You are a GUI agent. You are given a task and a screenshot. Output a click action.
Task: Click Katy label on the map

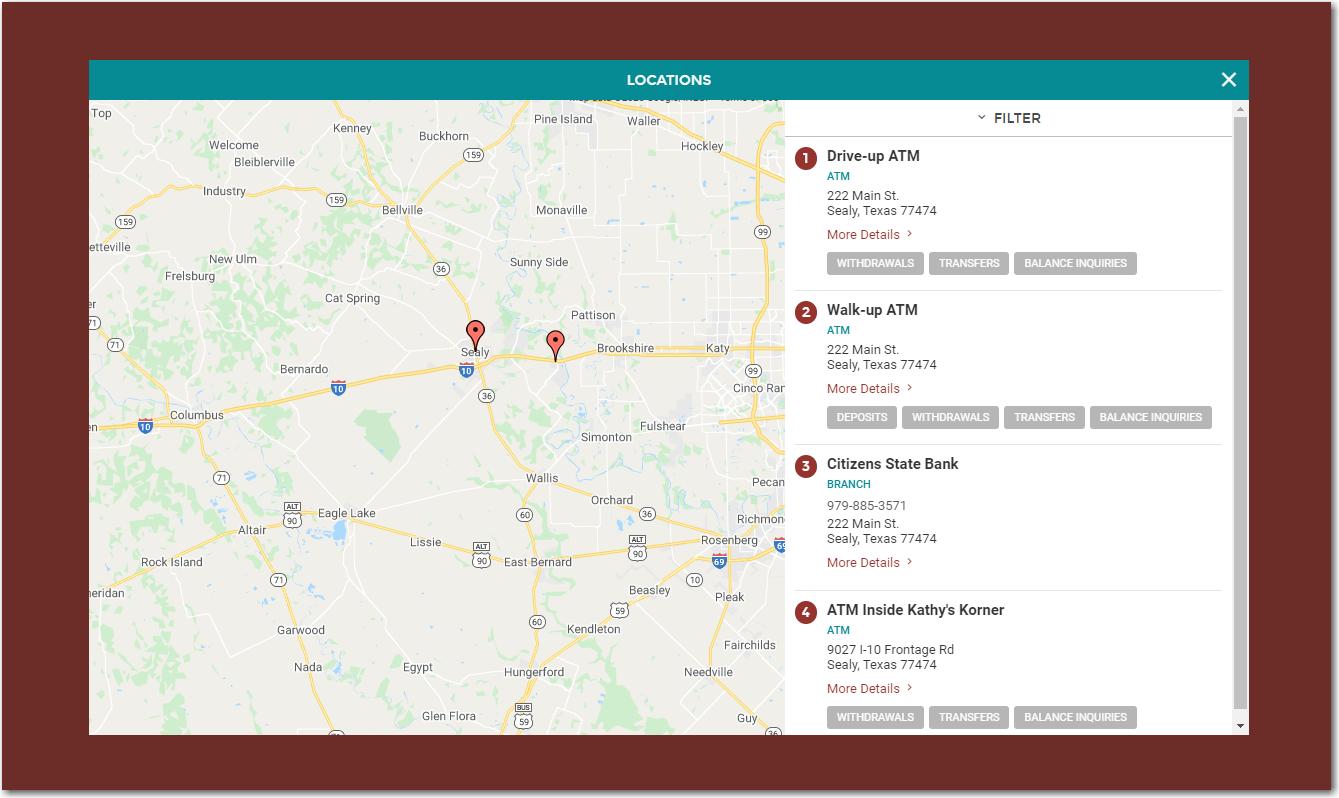(718, 348)
